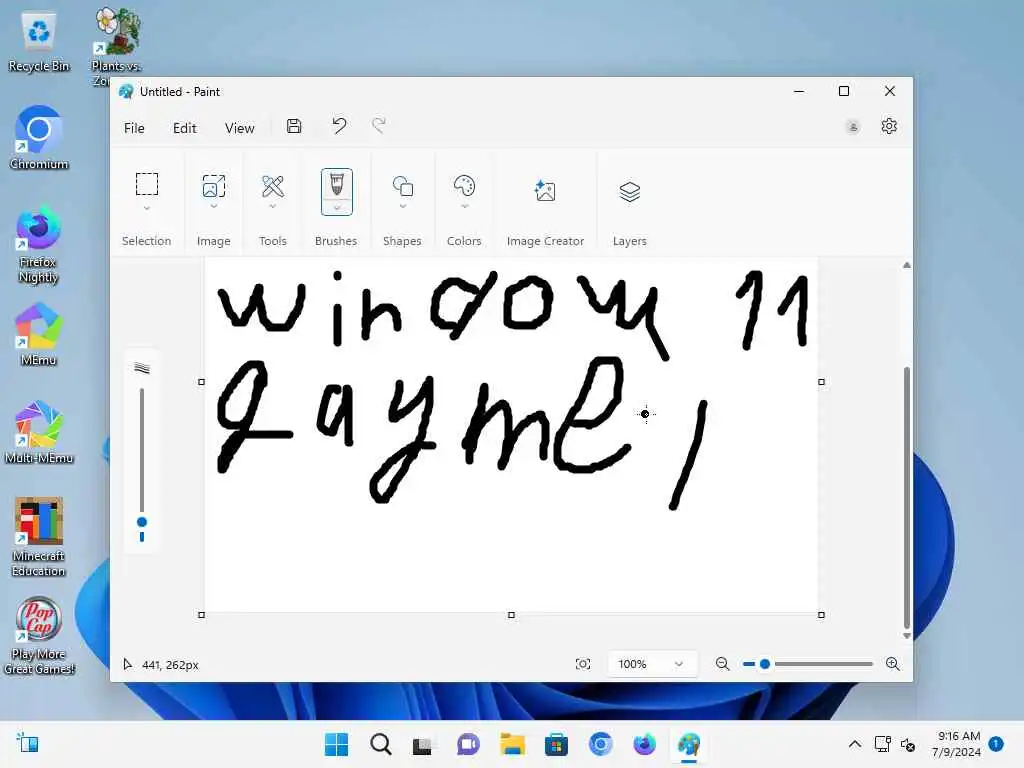Open Paint settings gear
Image resolution: width=1024 pixels, height=768 pixels.
[889, 126]
